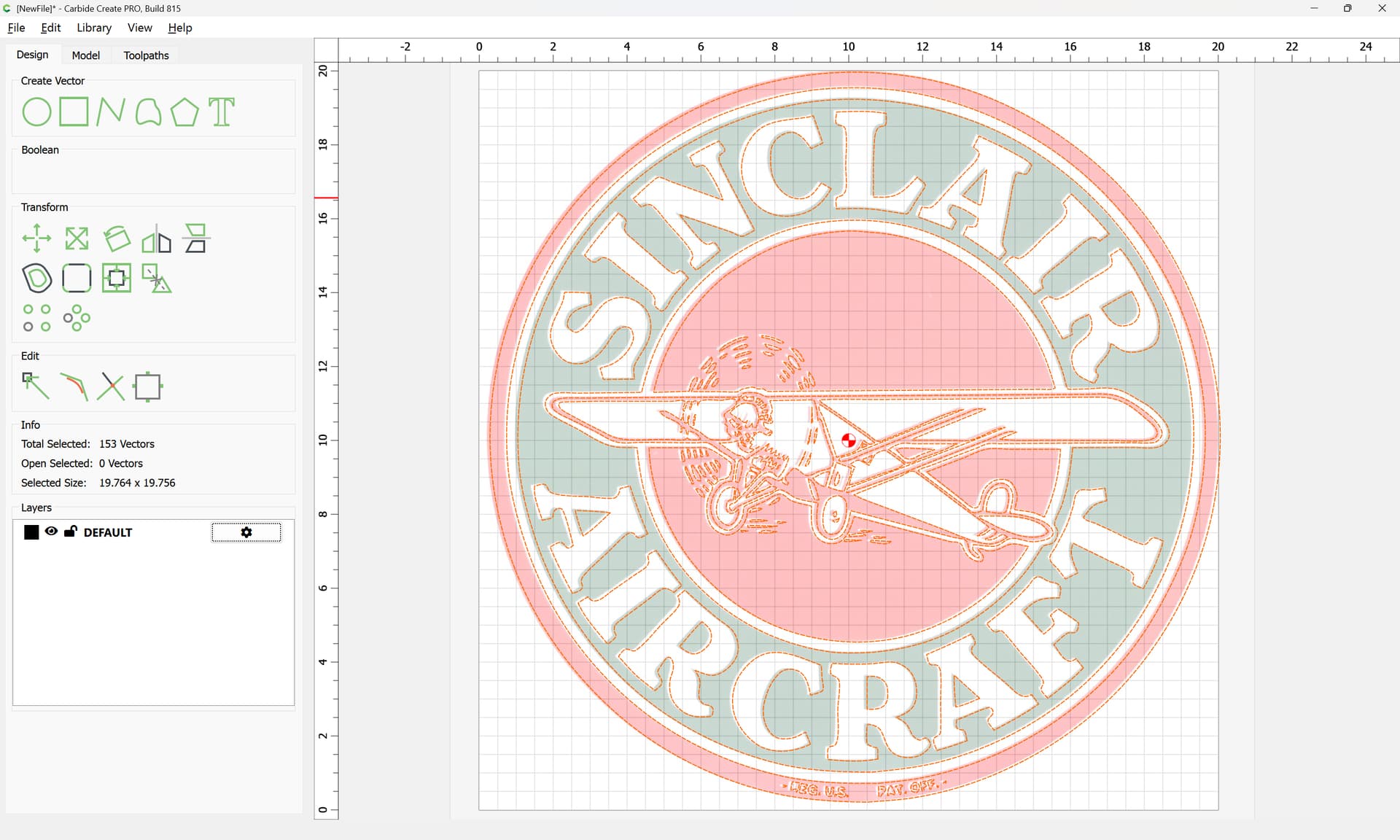Activate the Scale shapes transform icon
Viewport: 1400px width, 840px height.
(156, 279)
